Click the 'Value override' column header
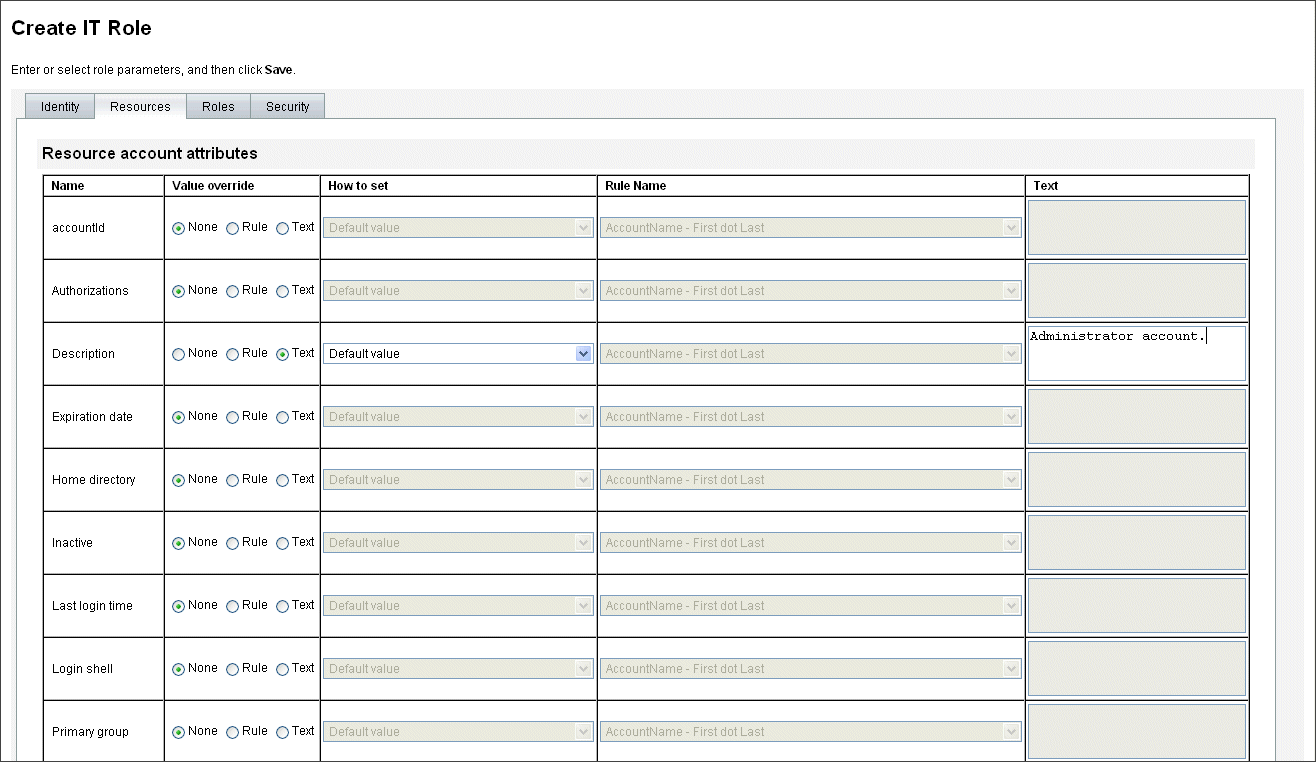Screen dimensions: 1316x762 [213, 186]
